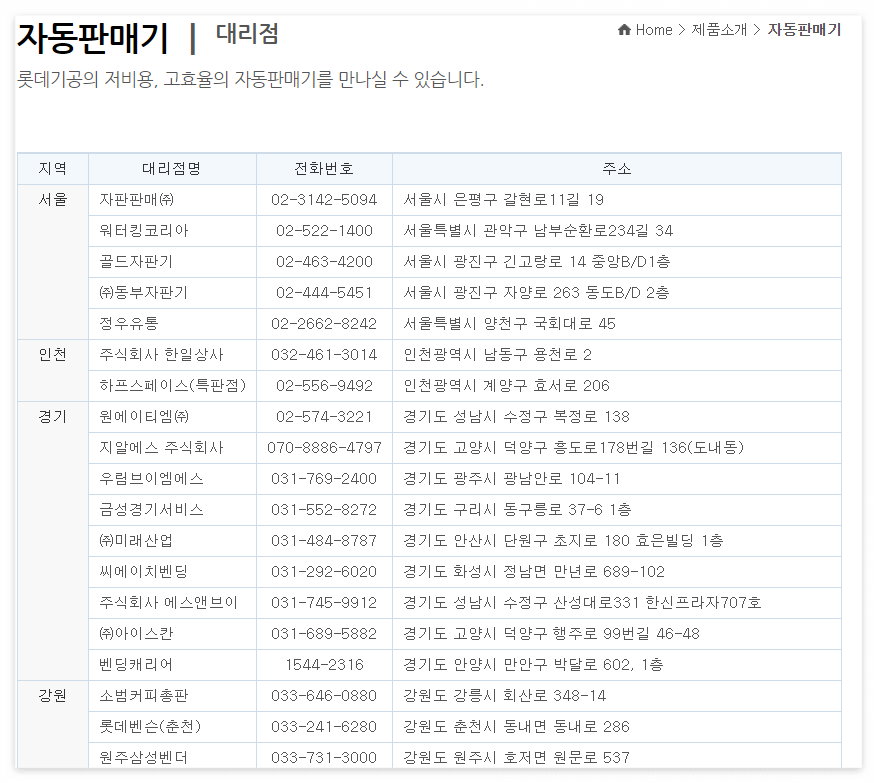Click address 경기도 성남시 수정구 복정로 138
The width and height of the screenshot is (877, 783).
coord(517,417)
